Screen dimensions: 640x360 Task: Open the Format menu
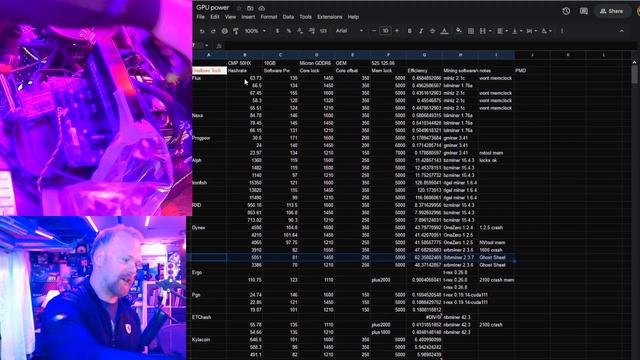(x=269, y=17)
